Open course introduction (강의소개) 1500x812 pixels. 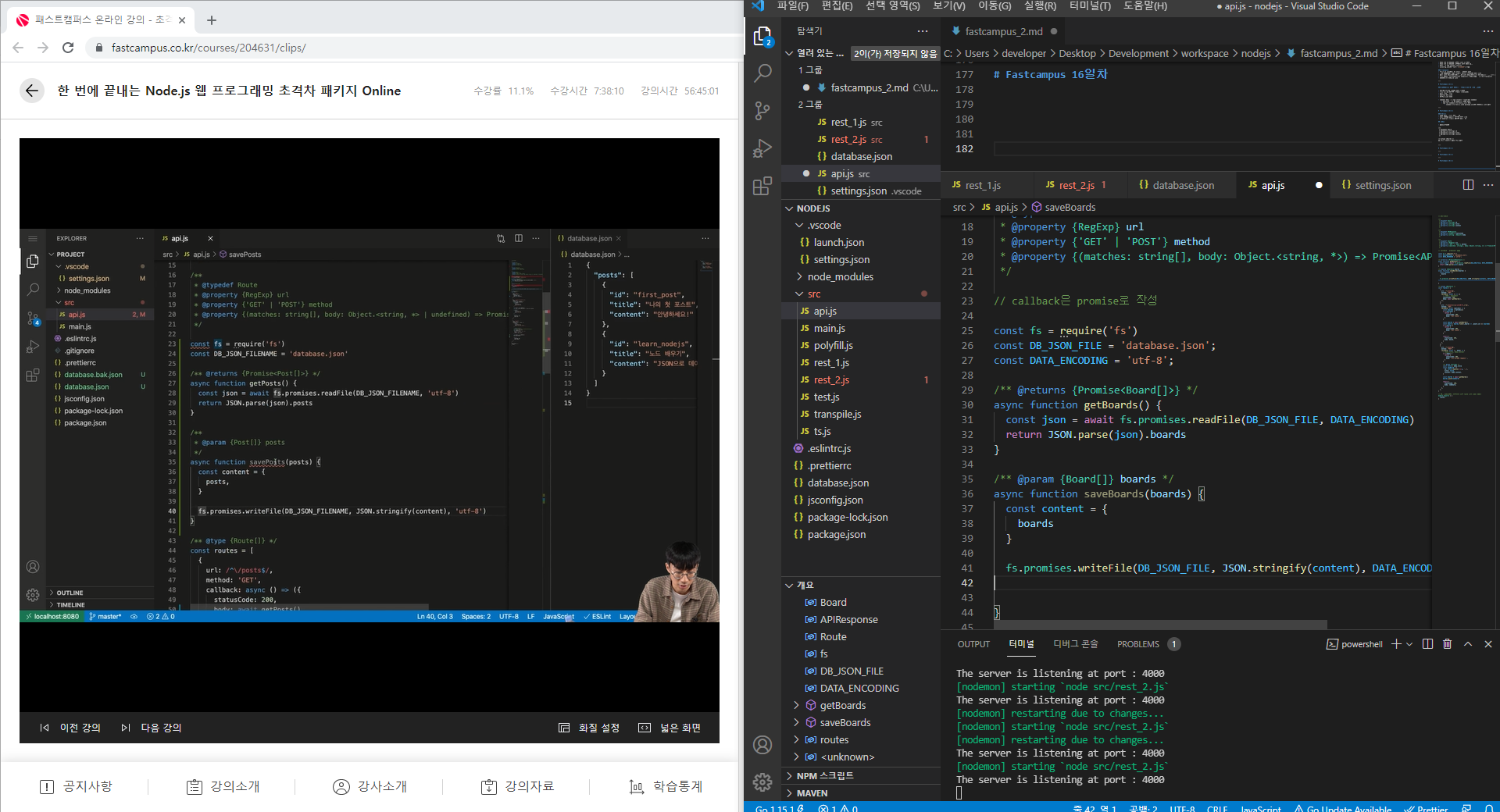[223, 786]
